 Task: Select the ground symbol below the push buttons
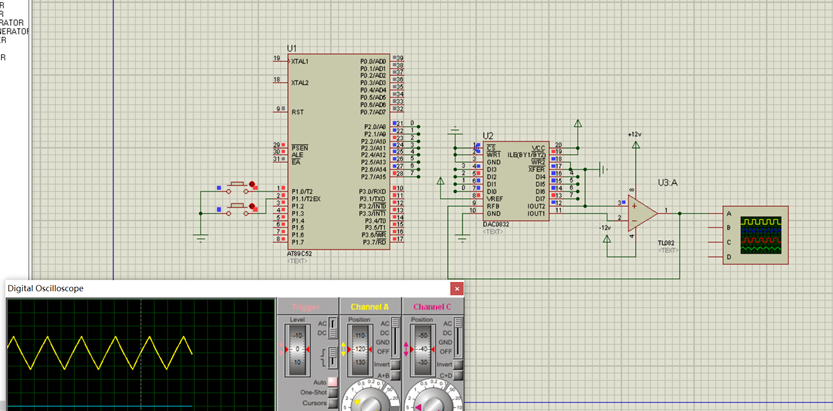[x=200, y=237]
